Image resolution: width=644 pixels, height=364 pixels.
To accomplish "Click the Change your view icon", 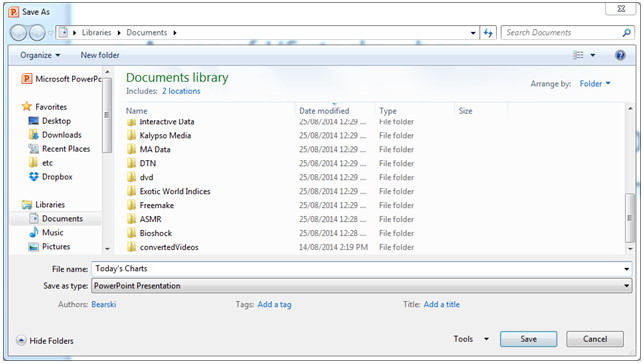I will 578,55.
